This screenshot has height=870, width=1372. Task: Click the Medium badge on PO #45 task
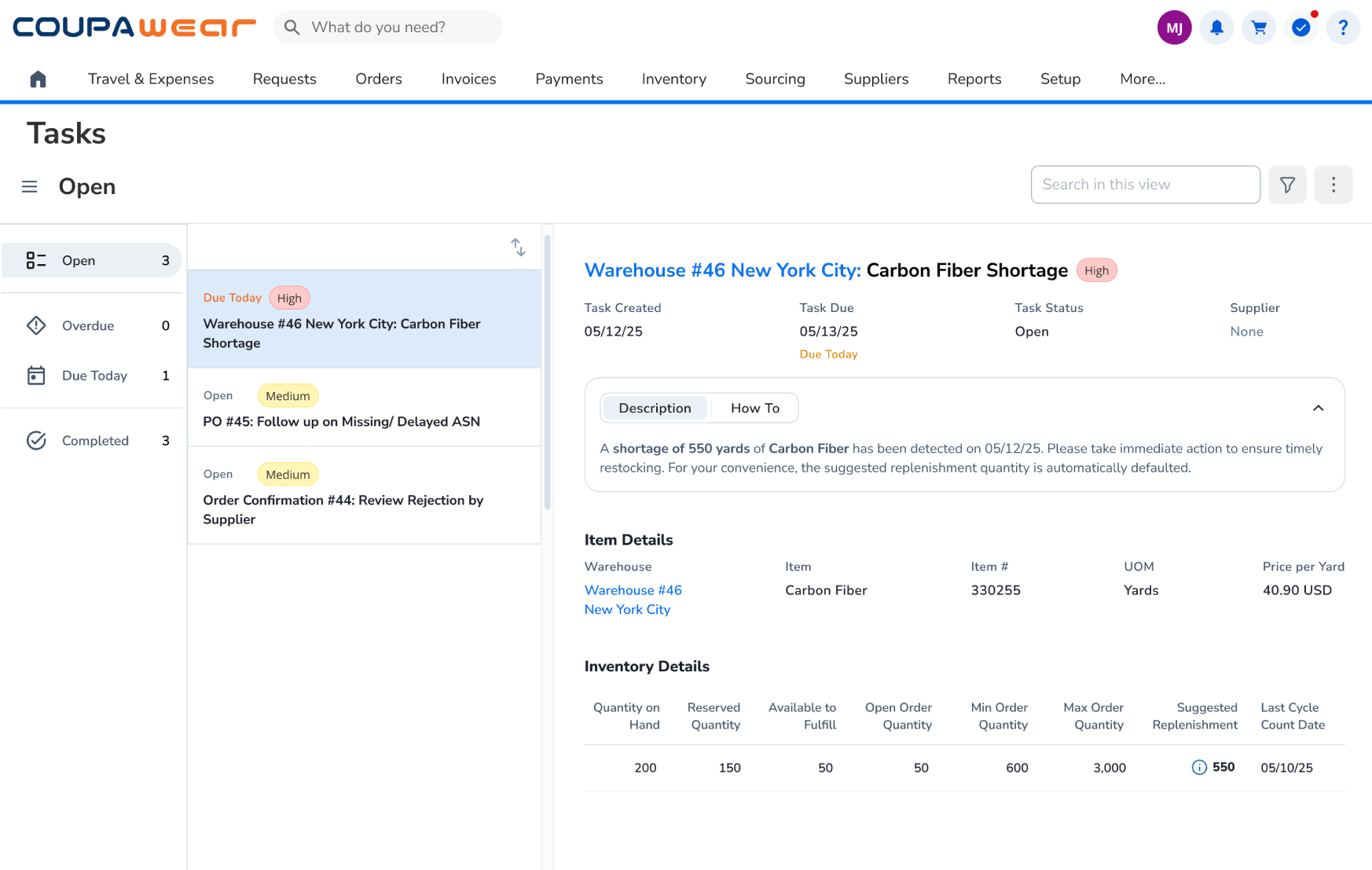288,396
